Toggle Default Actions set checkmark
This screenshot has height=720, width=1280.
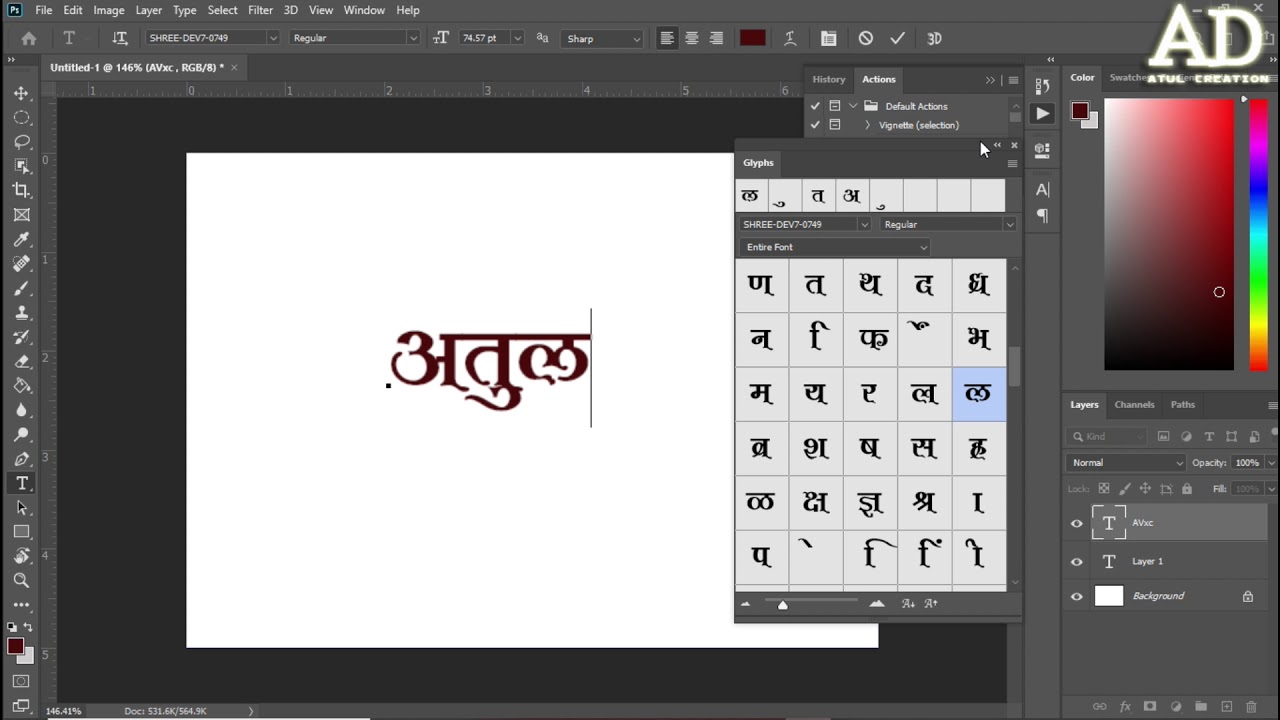click(815, 106)
